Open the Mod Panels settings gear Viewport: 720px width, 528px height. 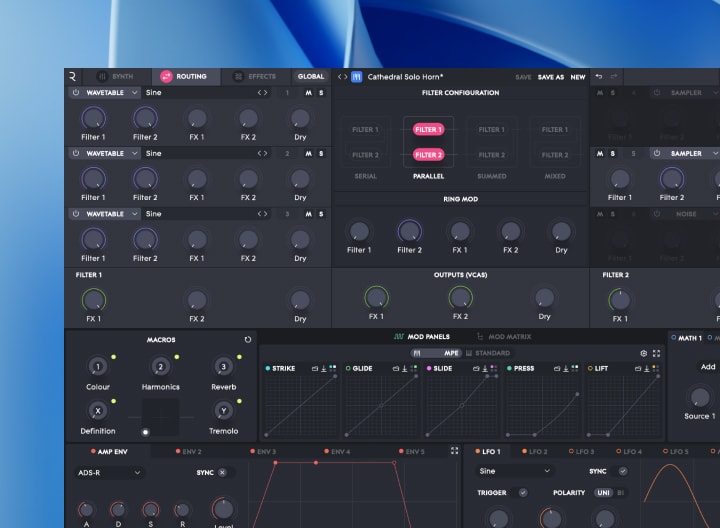[644, 353]
